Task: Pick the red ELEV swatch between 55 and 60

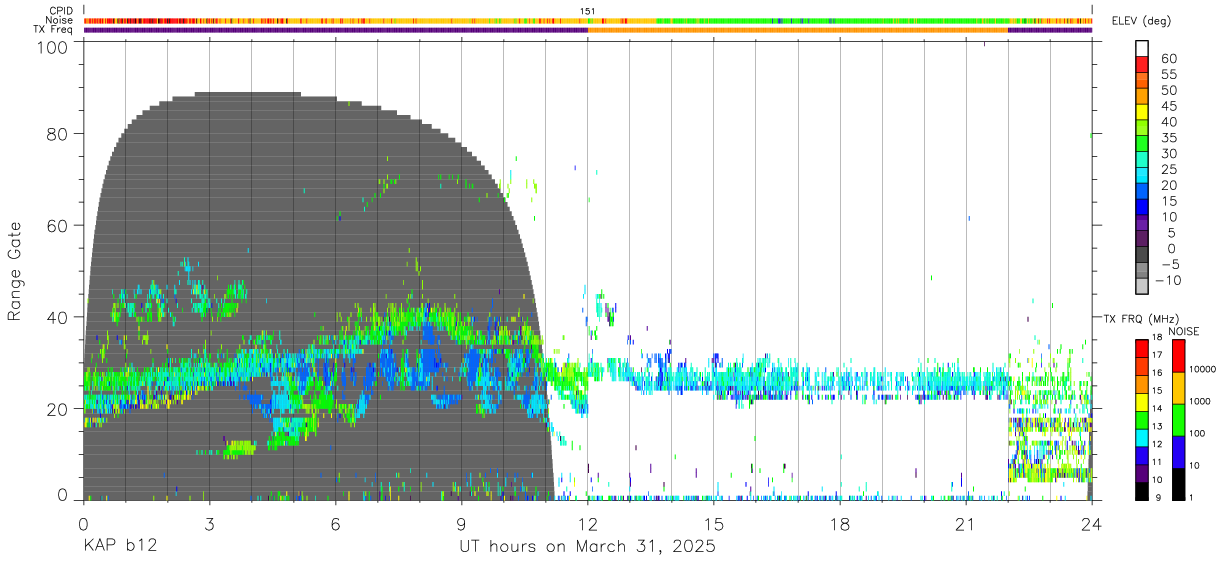Action: (x=1142, y=66)
